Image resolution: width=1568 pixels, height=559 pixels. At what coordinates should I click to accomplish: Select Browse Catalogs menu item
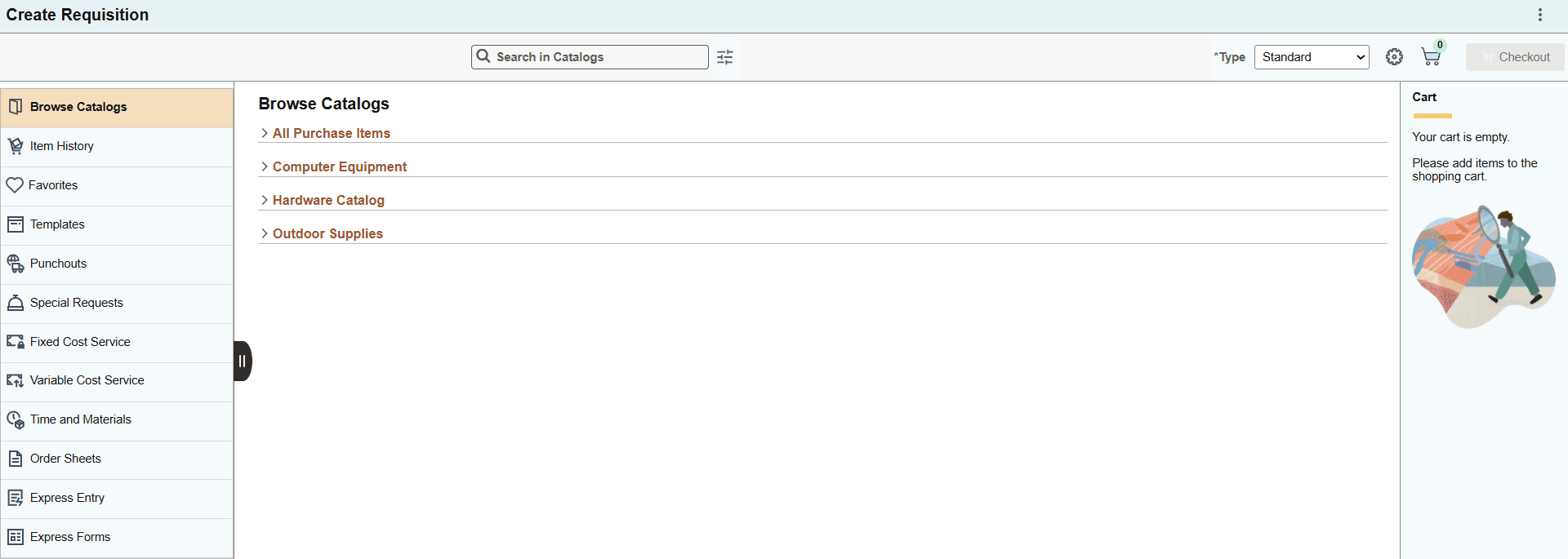pos(118,108)
